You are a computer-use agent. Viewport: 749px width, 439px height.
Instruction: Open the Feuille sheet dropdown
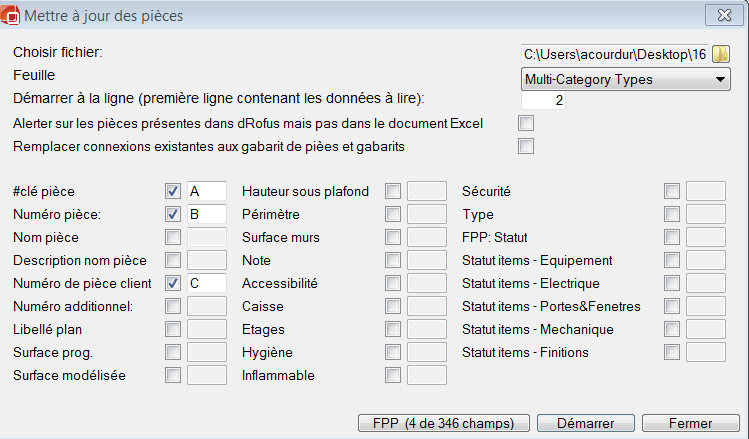(x=626, y=79)
